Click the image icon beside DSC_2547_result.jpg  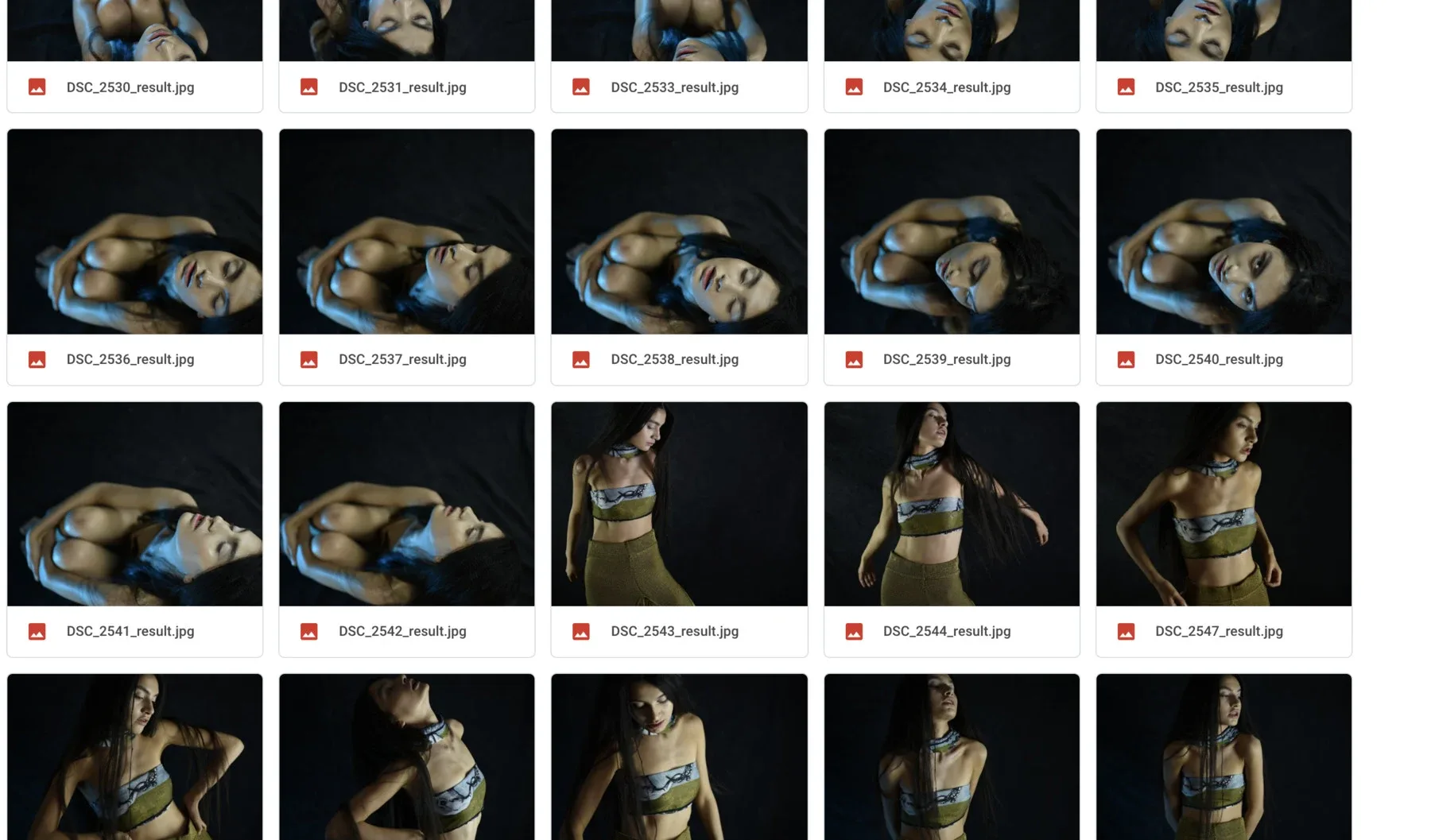click(1126, 632)
